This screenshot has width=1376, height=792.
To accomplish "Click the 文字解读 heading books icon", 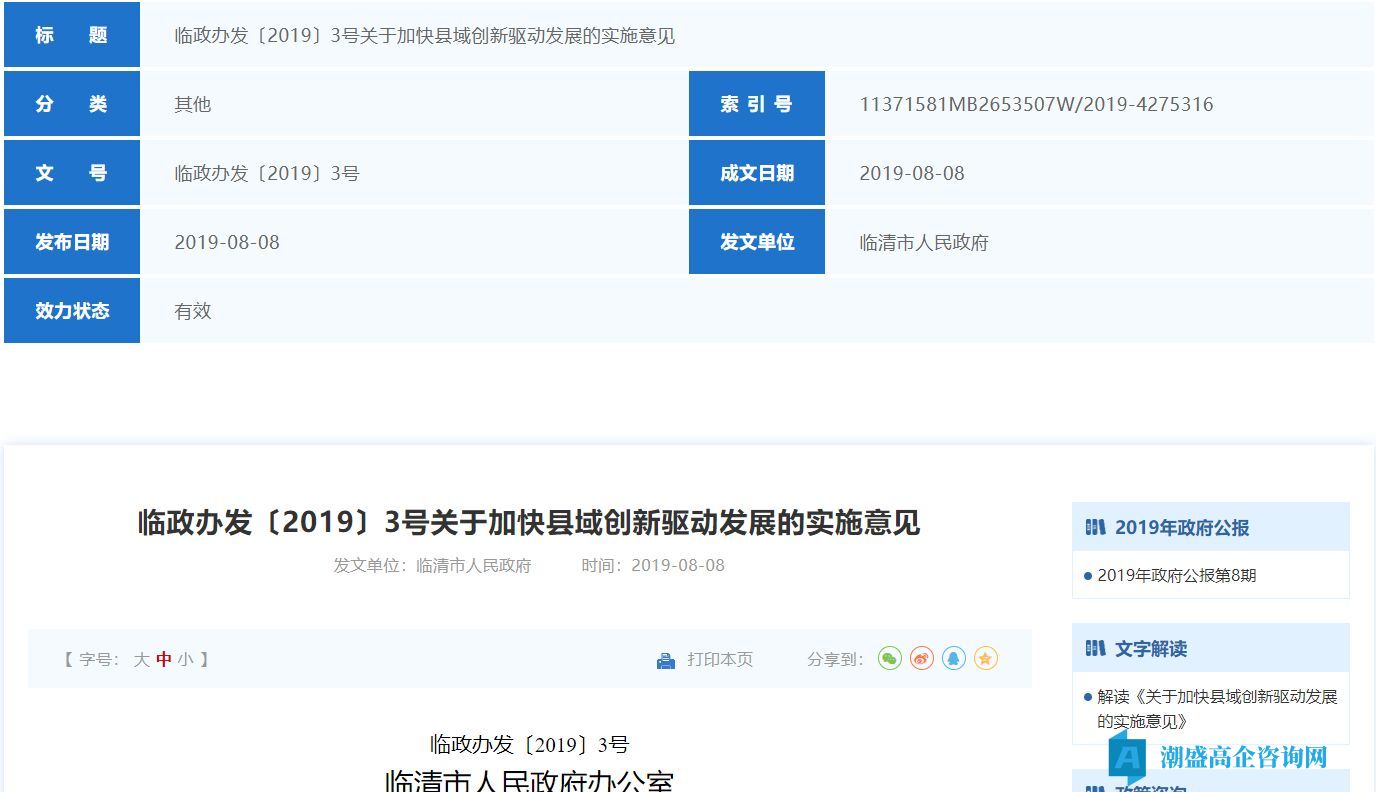I will coord(1095,648).
